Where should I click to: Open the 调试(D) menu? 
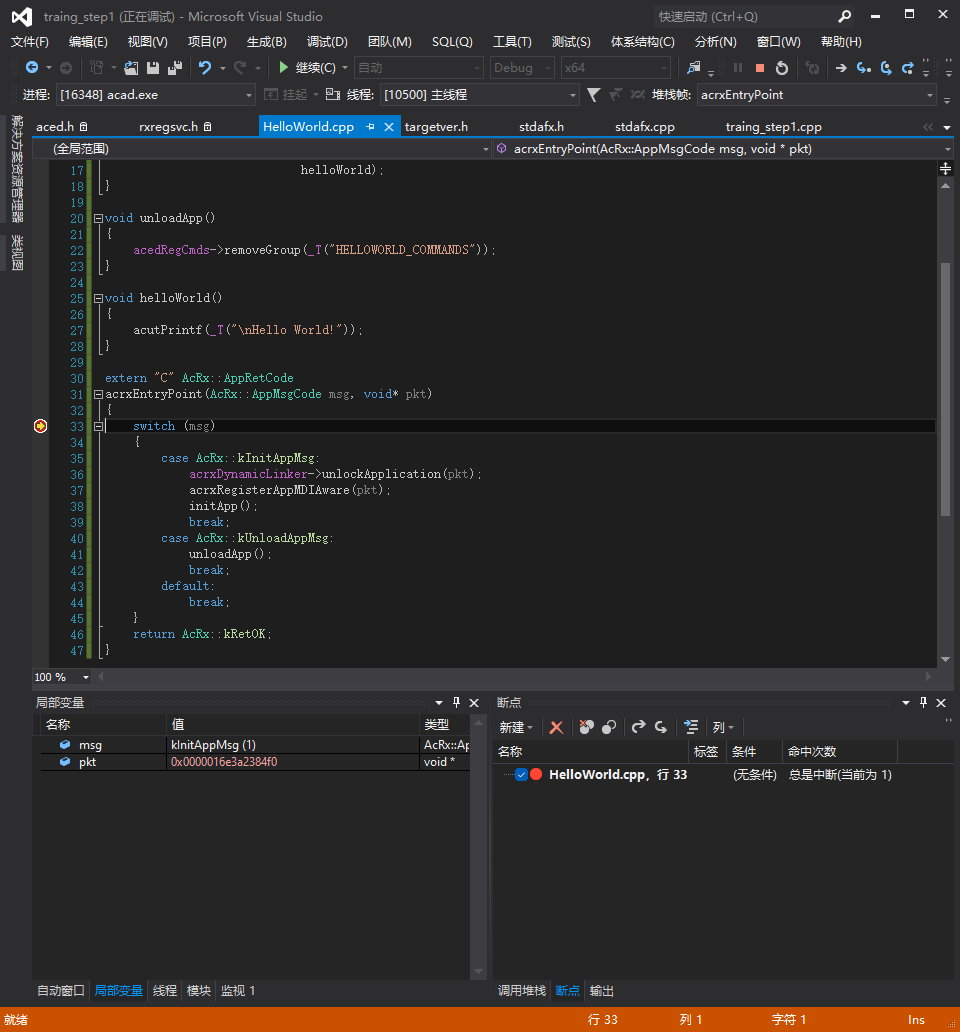tap(327, 42)
